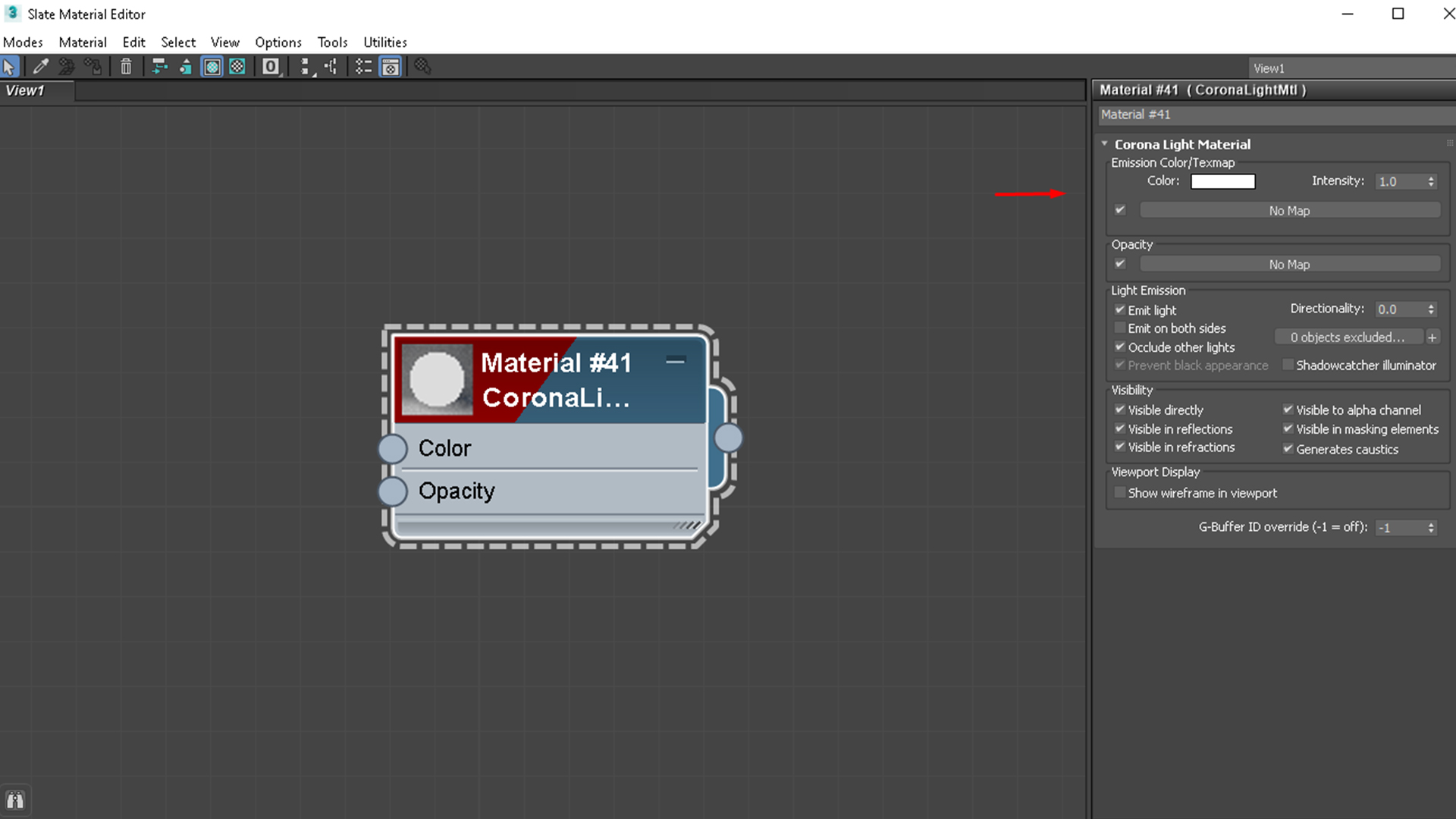Screen dimensions: 1456x819
Task: Click the node output socket
Action: [729, 438]
